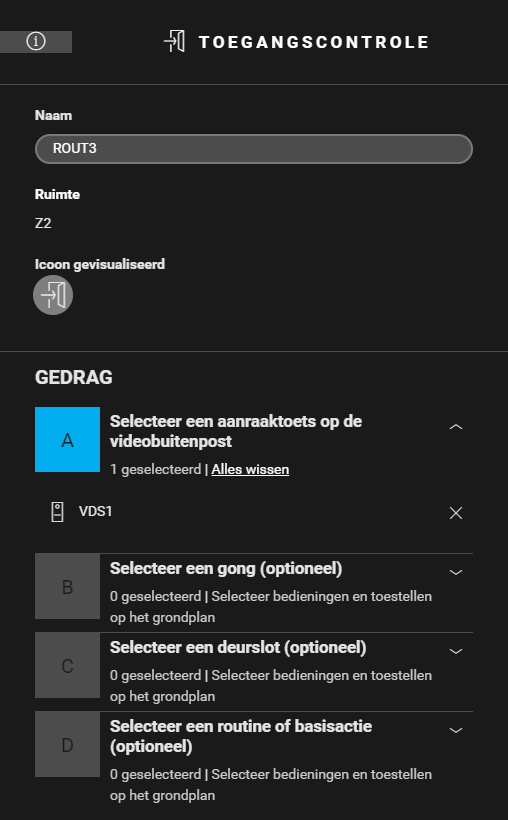
Task: Click the door icon beside Toegangscontrole title
Action: (x=174, y=41)
